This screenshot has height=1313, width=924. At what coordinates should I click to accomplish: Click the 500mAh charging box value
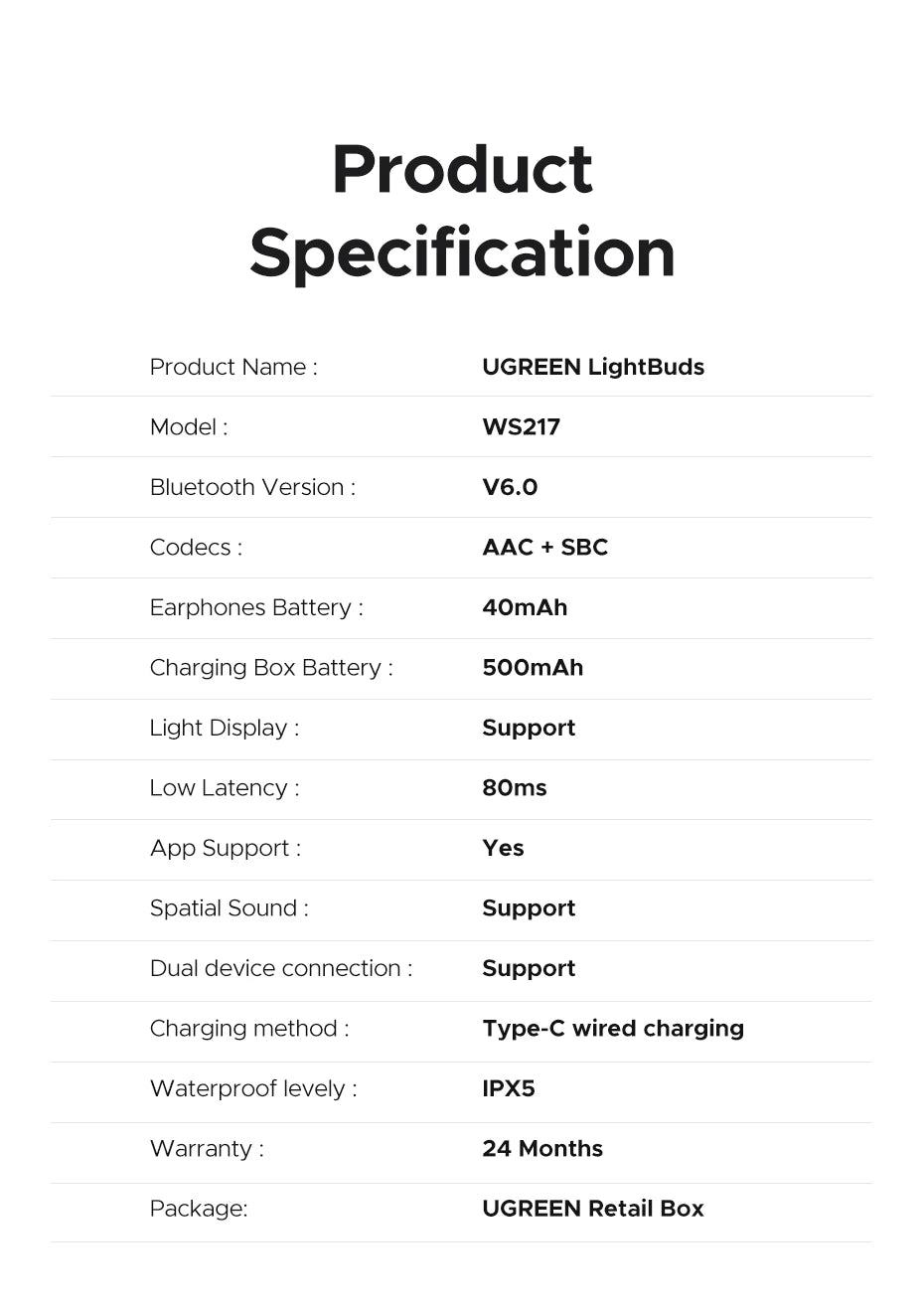(x=532, y=668)
